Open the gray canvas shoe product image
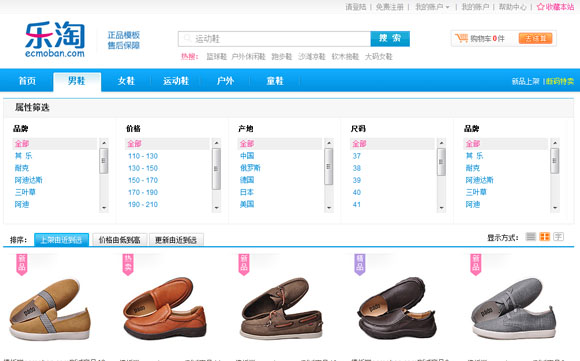This screenshot has width=580, height=361. point(513,309)
